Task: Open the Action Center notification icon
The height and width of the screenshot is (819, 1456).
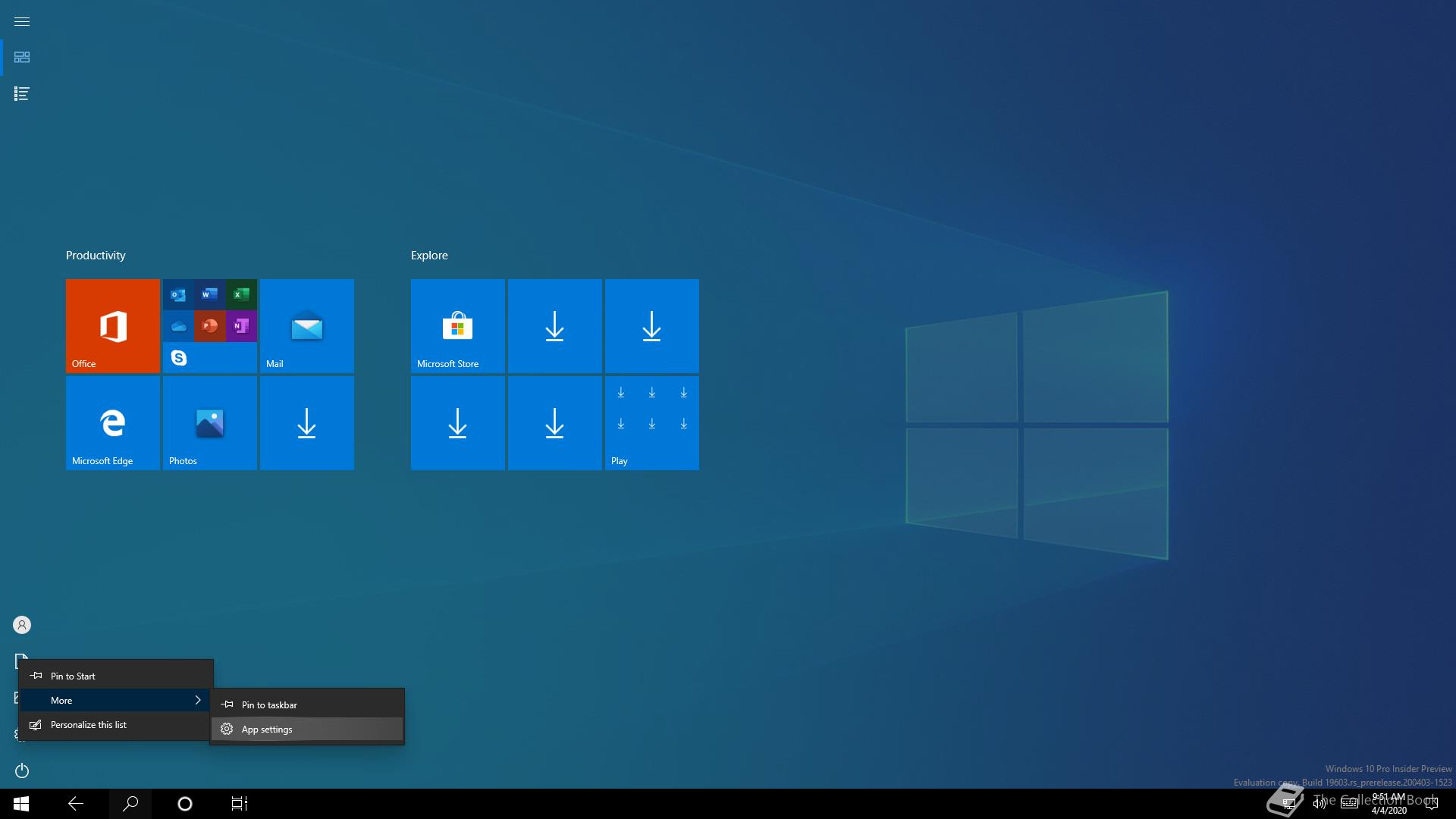Action: [1432, 804]
